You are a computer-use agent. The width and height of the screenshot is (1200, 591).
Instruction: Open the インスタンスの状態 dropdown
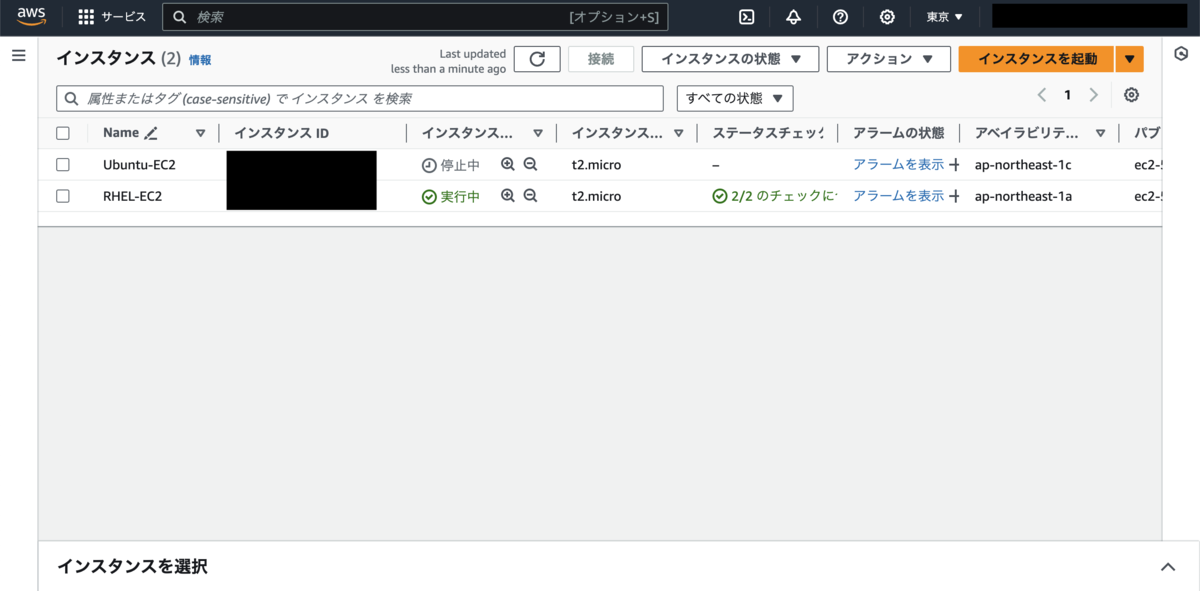730,59
